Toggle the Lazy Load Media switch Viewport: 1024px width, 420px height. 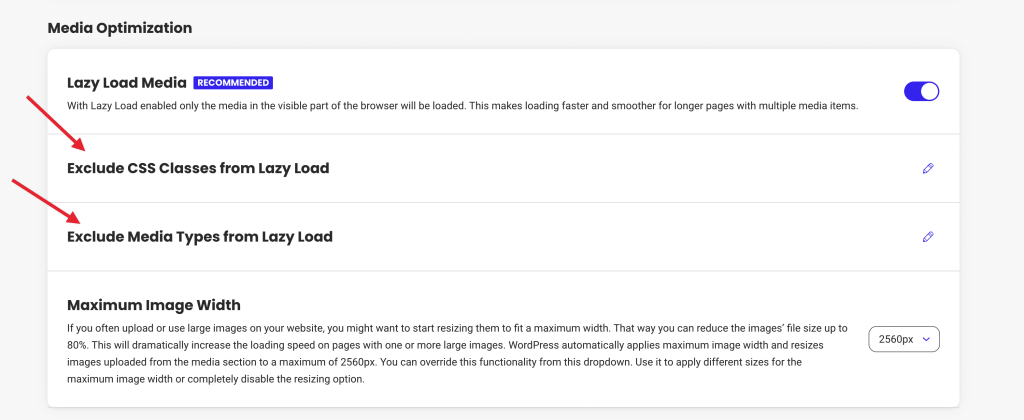(921, 91)
